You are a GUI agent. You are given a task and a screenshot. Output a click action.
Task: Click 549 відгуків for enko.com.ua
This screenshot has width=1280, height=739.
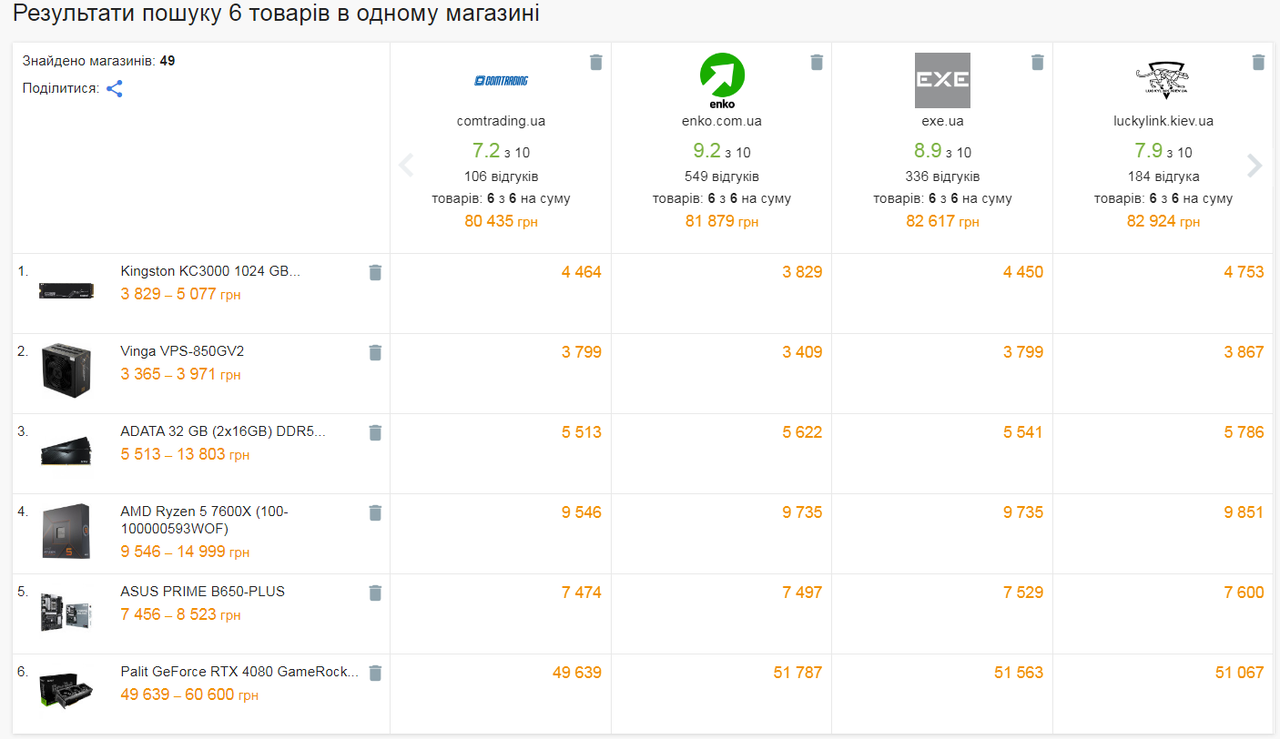722,176
